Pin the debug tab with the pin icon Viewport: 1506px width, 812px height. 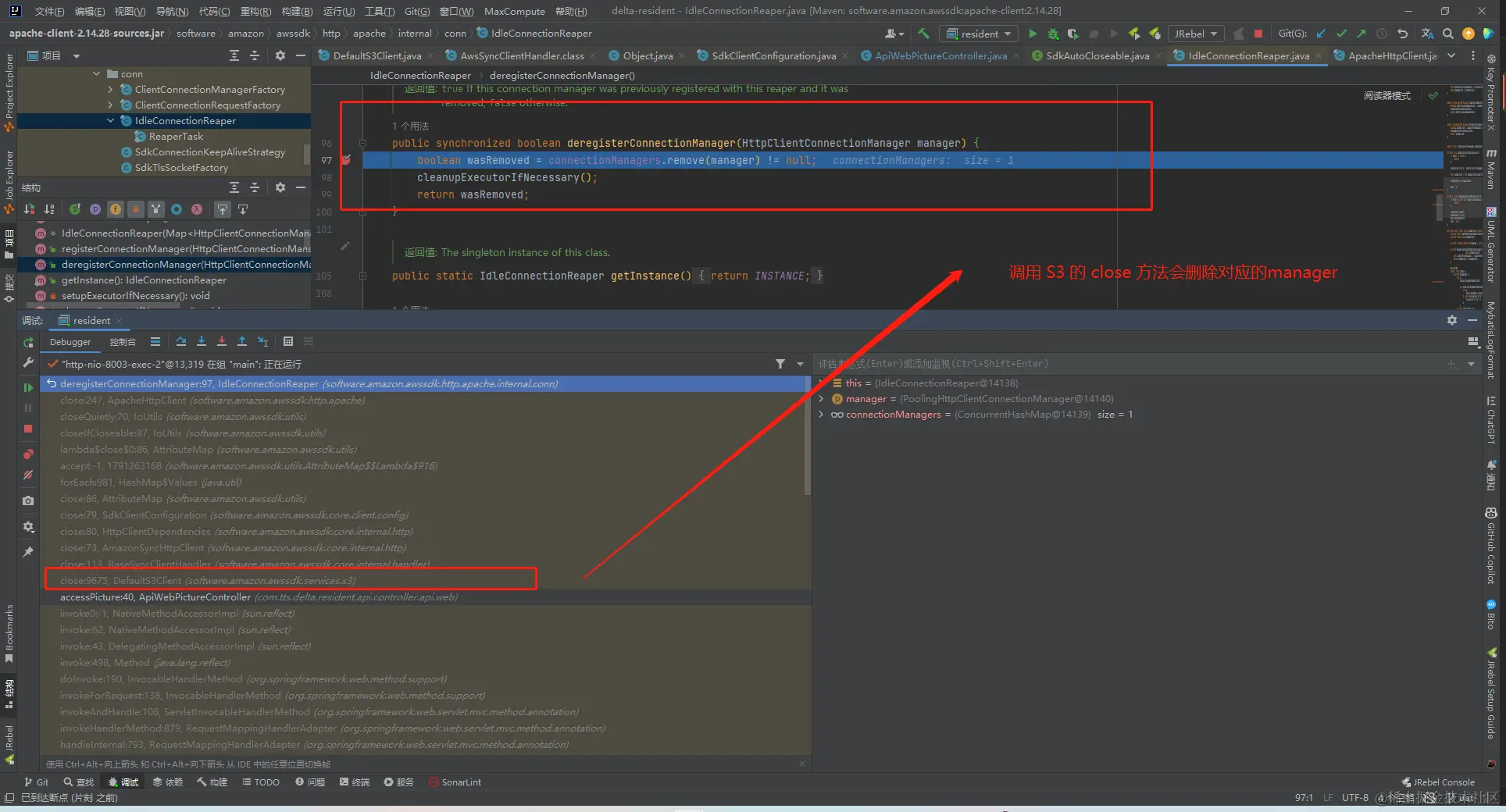(x=28, y=552)
